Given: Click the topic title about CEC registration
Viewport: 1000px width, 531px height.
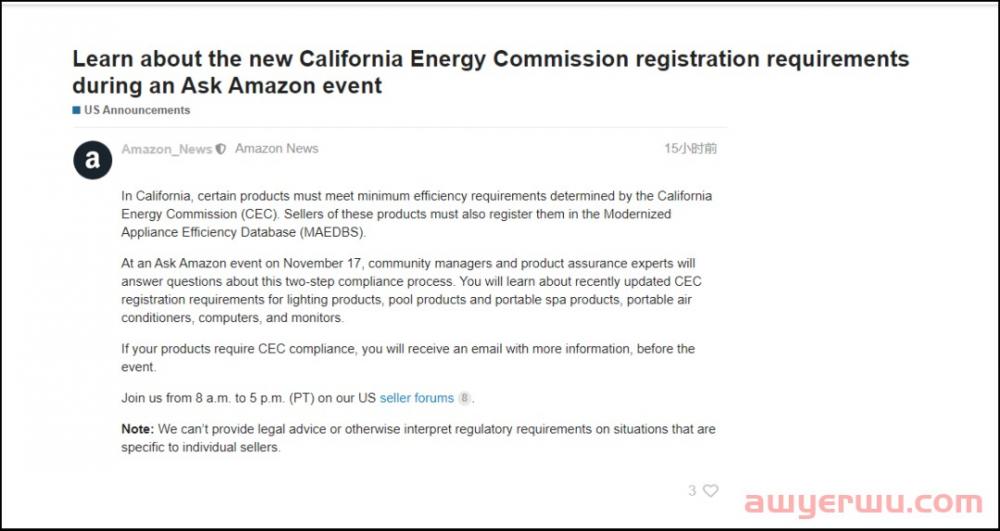Looking at the screenshot, I should tap(490, 71).
